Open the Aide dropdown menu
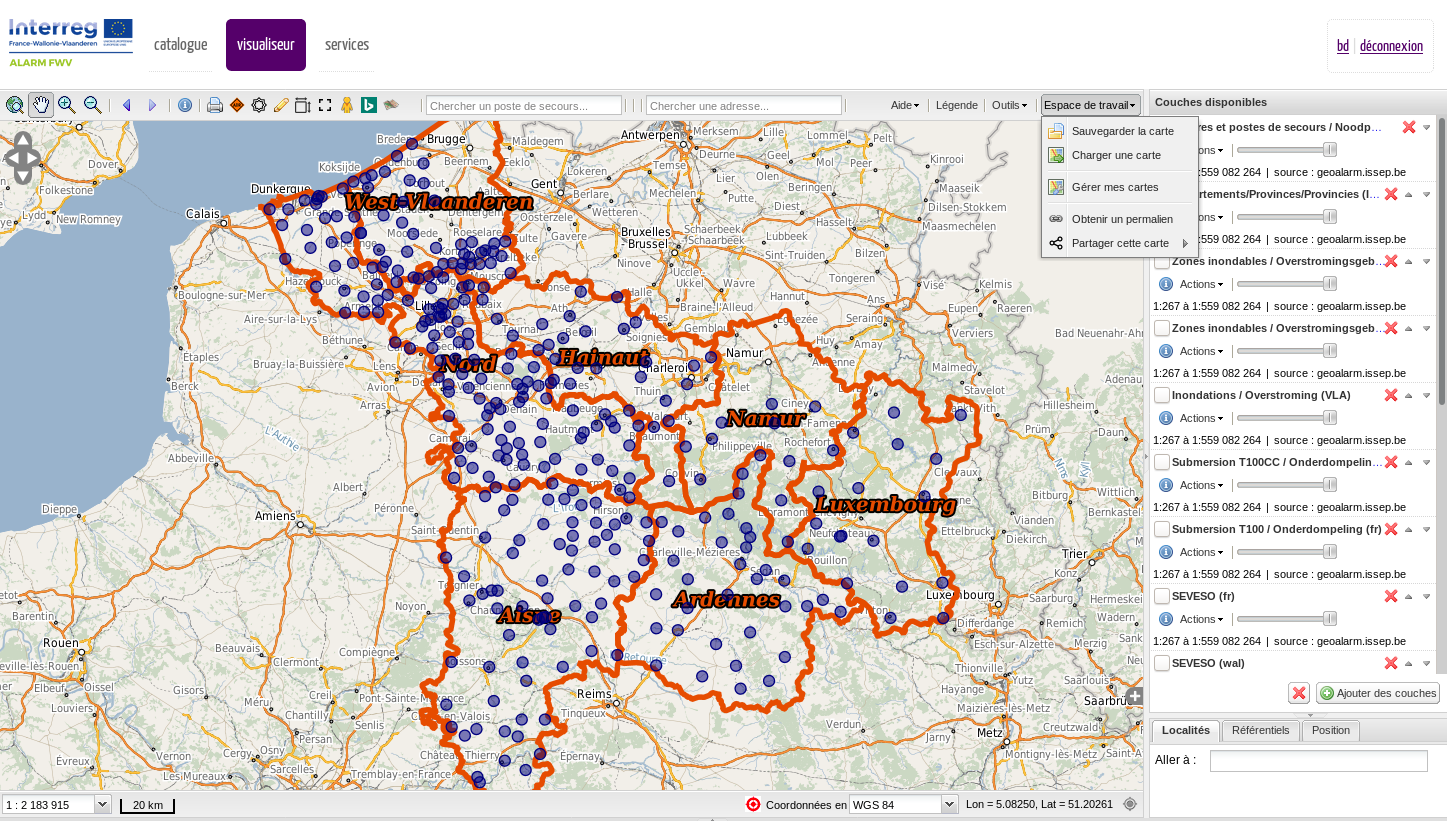Viewport: 1447px width, 821px height. (905, 105)
